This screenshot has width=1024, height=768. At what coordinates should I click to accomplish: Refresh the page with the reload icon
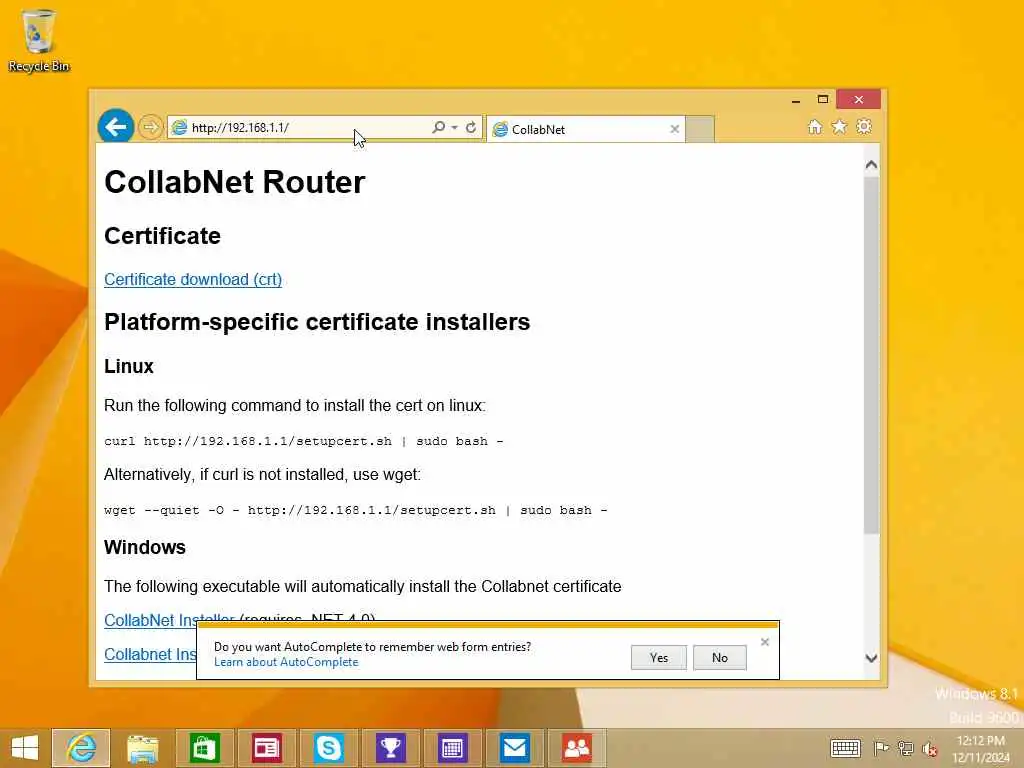(471, 127)
